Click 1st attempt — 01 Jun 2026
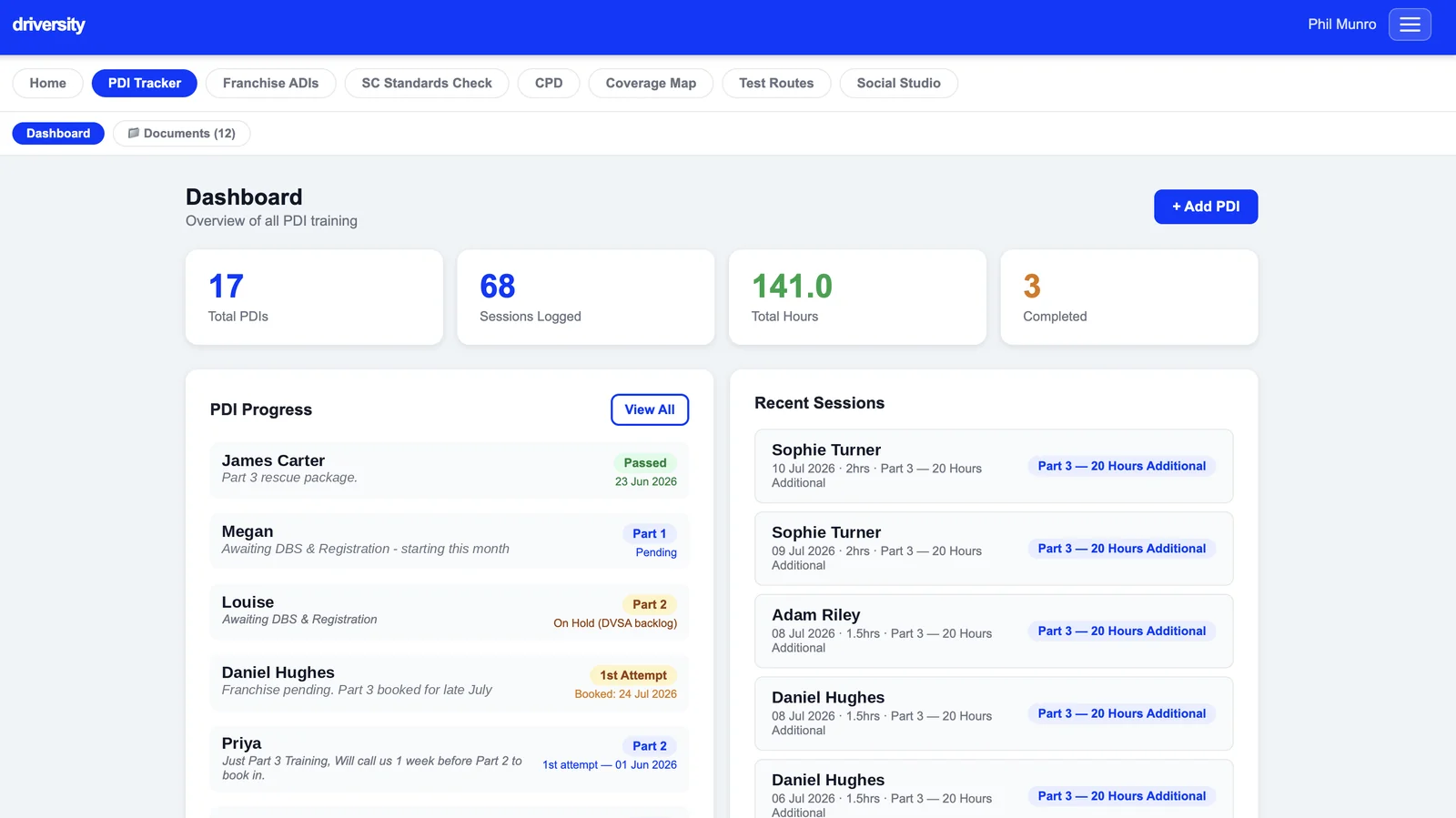Viewport: 1456px width, 818px height. [610, 765]
